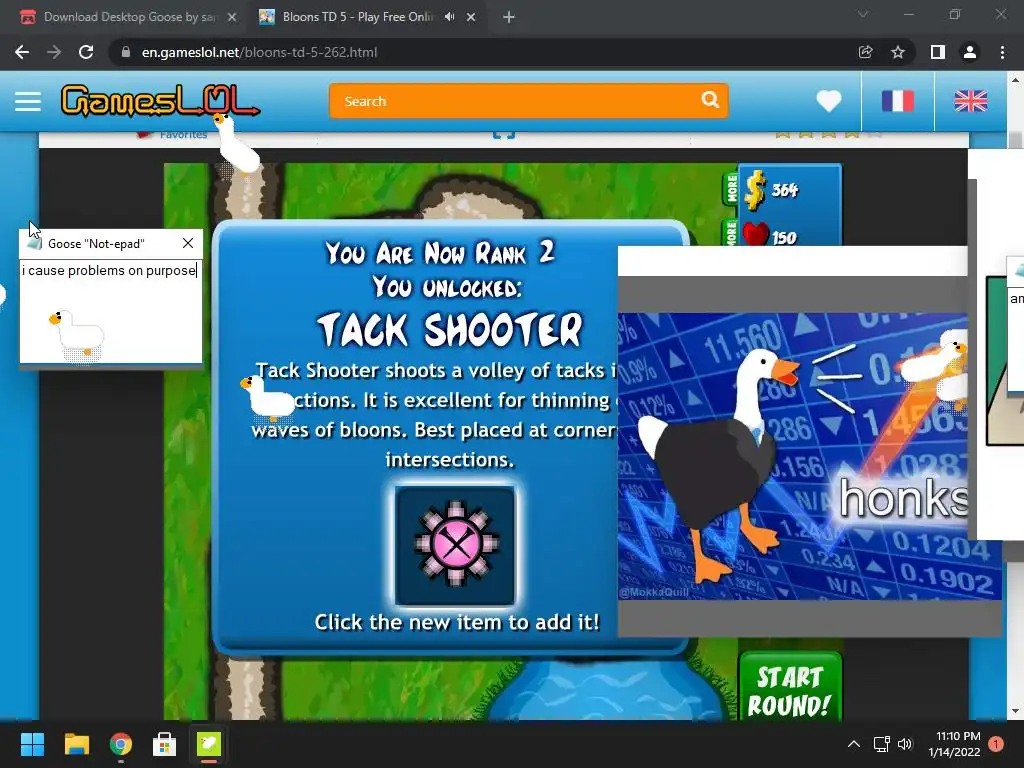Click the Tack Shooter item icon
The height and width of the screenshot is (768, 1024).
pyautogui.click(x=456, y=545)
